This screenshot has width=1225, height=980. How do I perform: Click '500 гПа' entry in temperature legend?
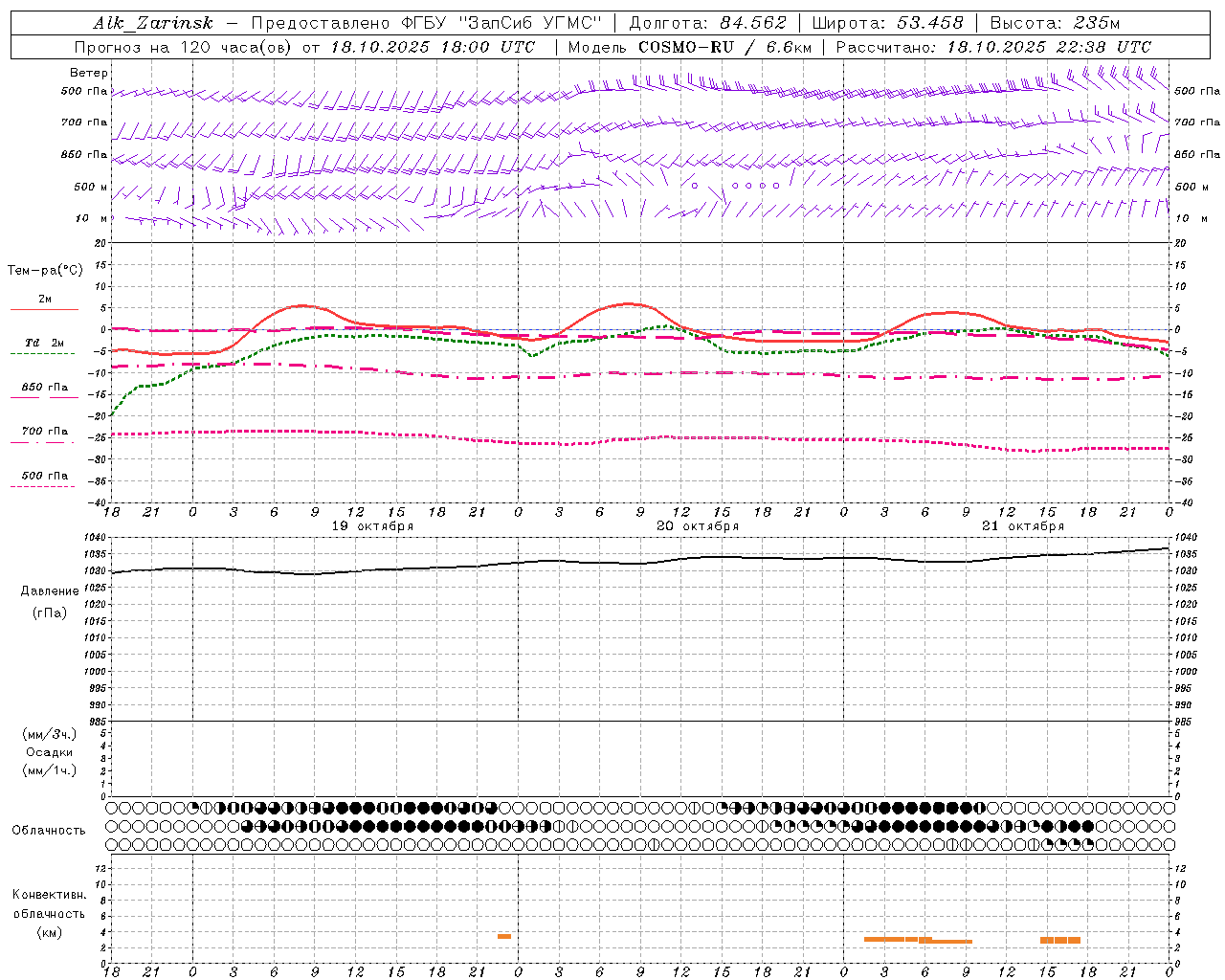pyautogui.click(x=45, y=476)
